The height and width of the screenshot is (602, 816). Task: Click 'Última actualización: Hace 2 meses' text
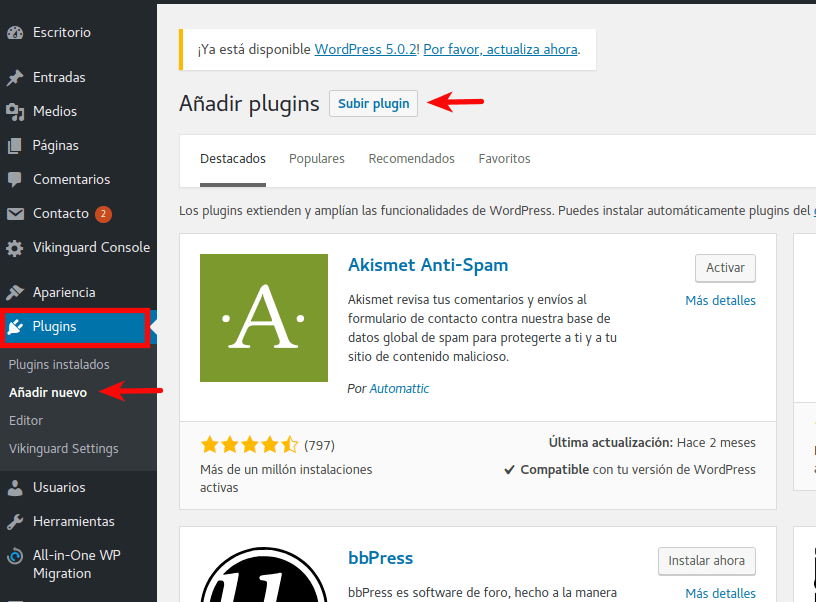652,443
